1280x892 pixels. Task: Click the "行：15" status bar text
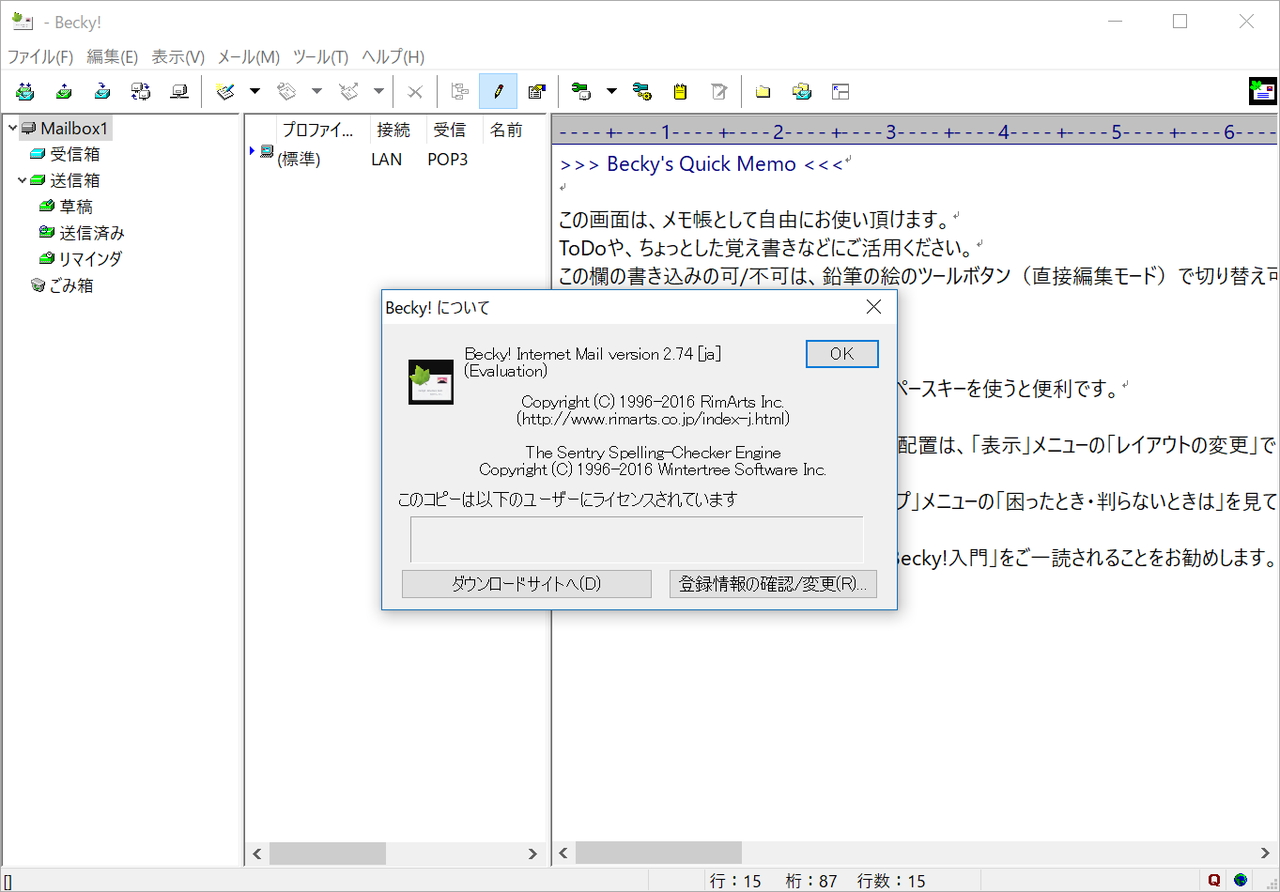click(736, 881)
